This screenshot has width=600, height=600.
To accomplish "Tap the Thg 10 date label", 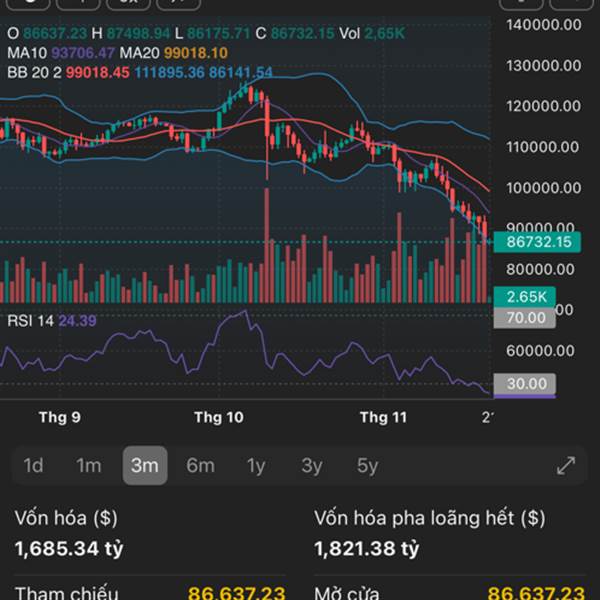I will pos(218,417).
